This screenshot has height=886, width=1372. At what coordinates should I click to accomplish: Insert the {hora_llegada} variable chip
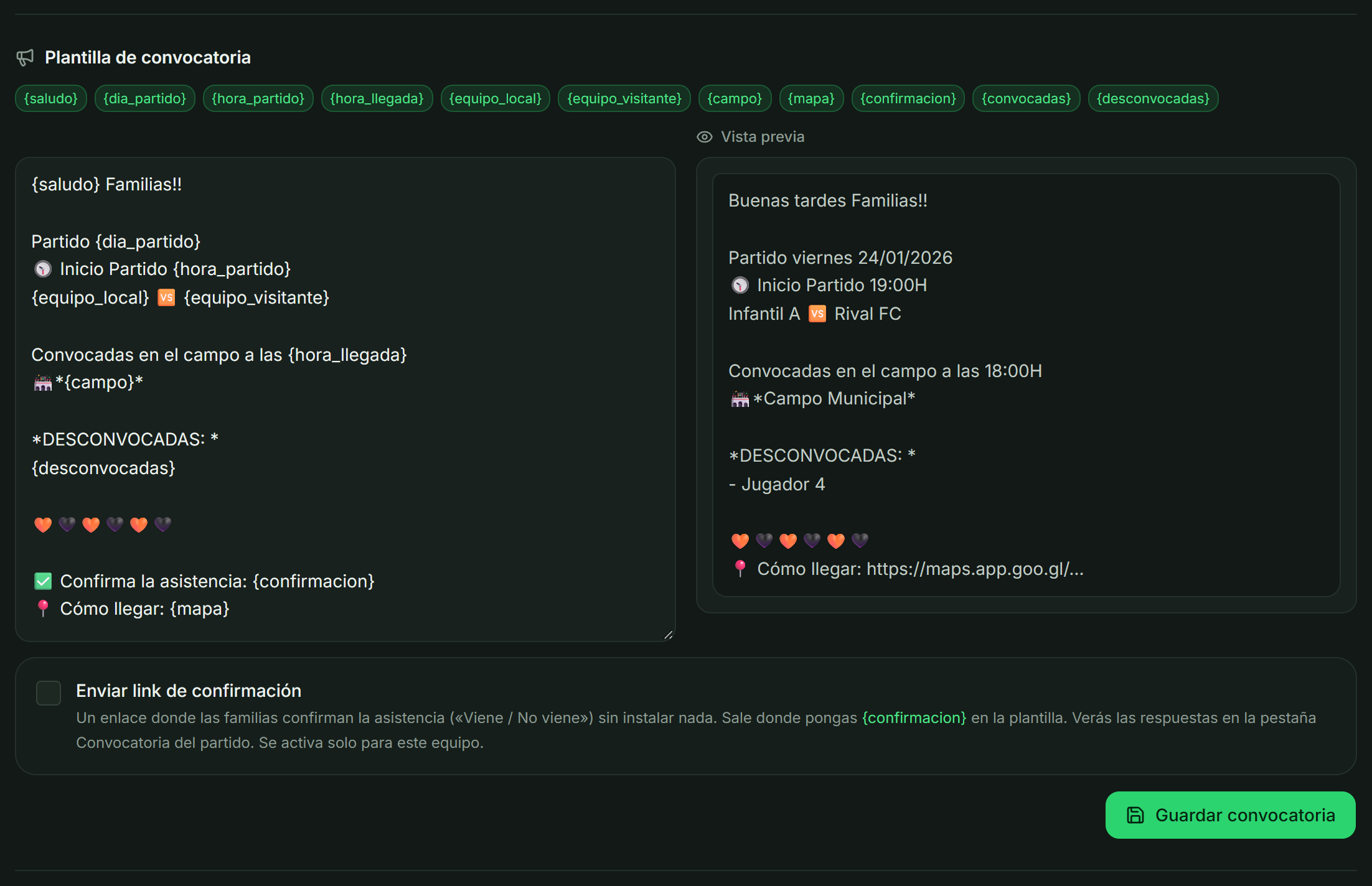click(377, 98)
